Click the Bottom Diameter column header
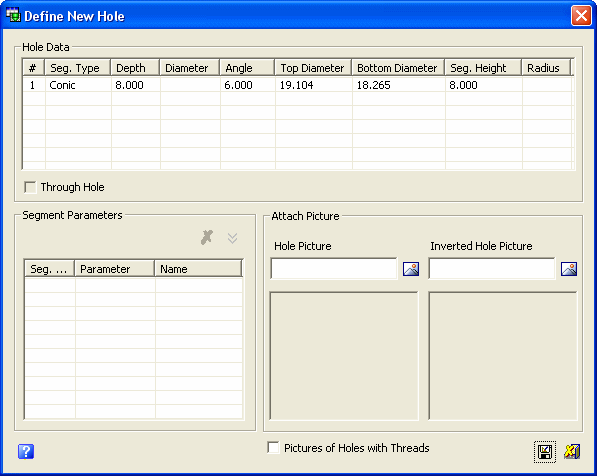This screenshot has height=476, width=597. point(398,68)
